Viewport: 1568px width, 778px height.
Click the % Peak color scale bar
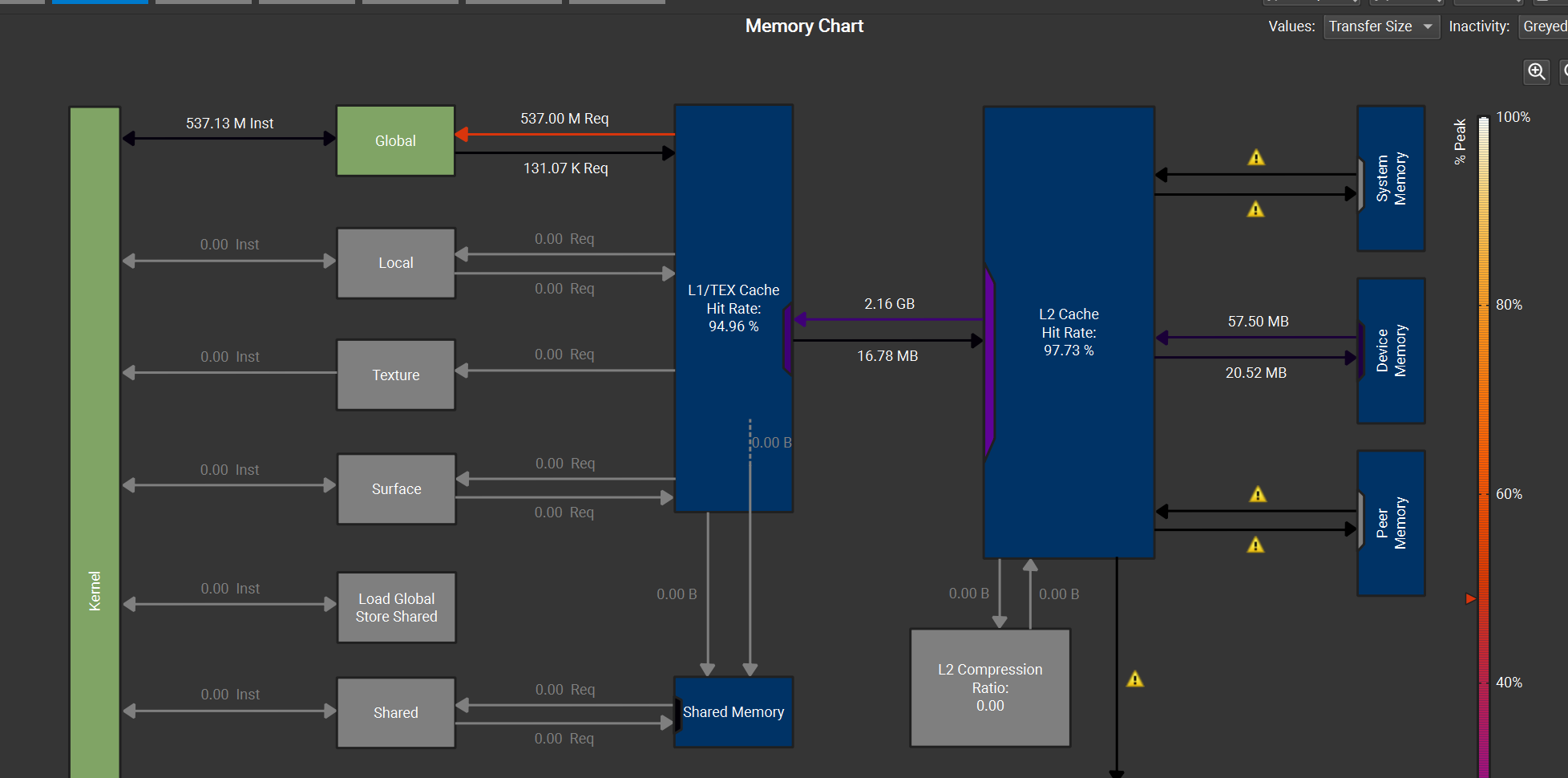pos(1484,447)
